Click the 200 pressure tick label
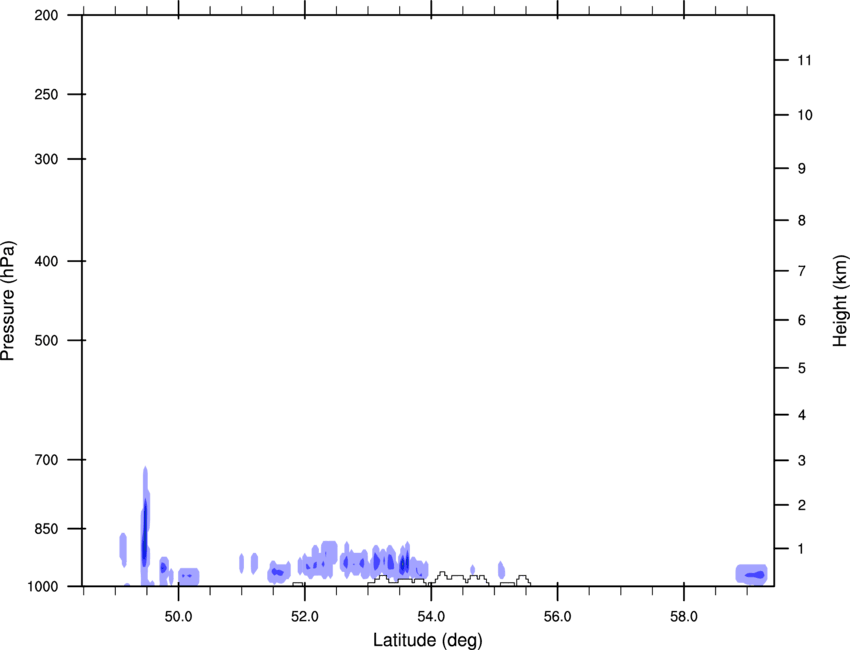 tap(47, 15)
